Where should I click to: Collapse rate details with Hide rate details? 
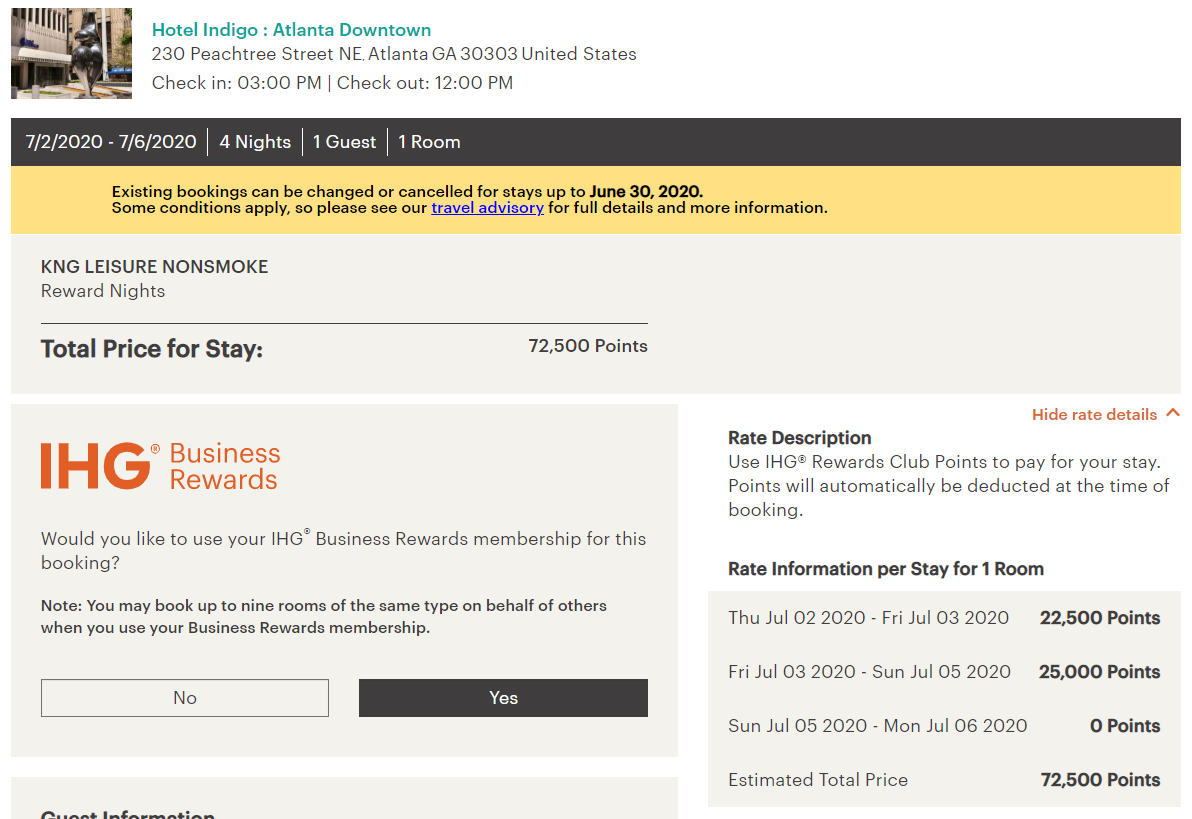1094,414
